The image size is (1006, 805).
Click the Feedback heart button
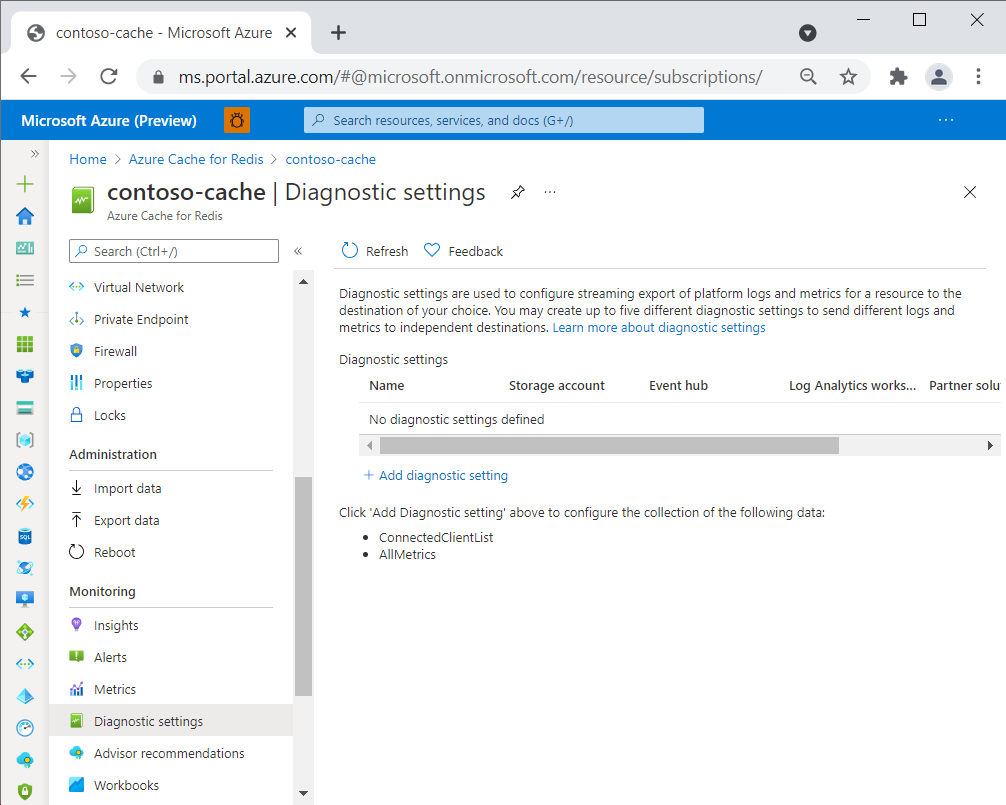(x=463, y=251)
